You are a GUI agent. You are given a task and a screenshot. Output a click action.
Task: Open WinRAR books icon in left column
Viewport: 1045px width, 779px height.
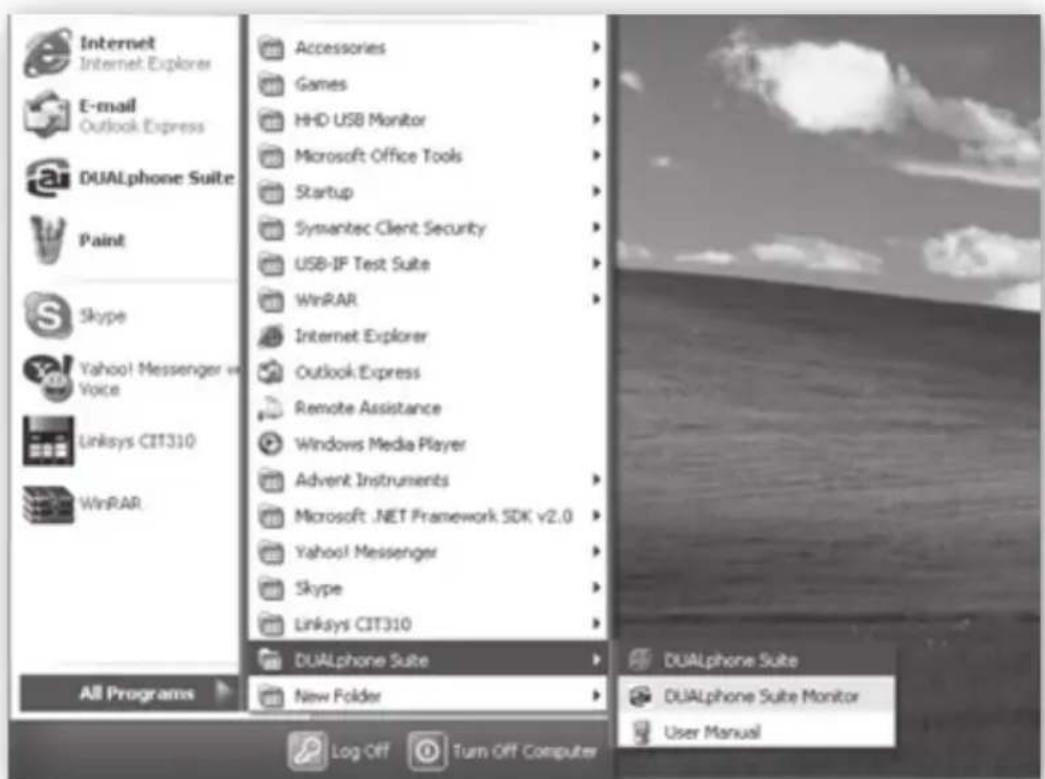[48, 504]
